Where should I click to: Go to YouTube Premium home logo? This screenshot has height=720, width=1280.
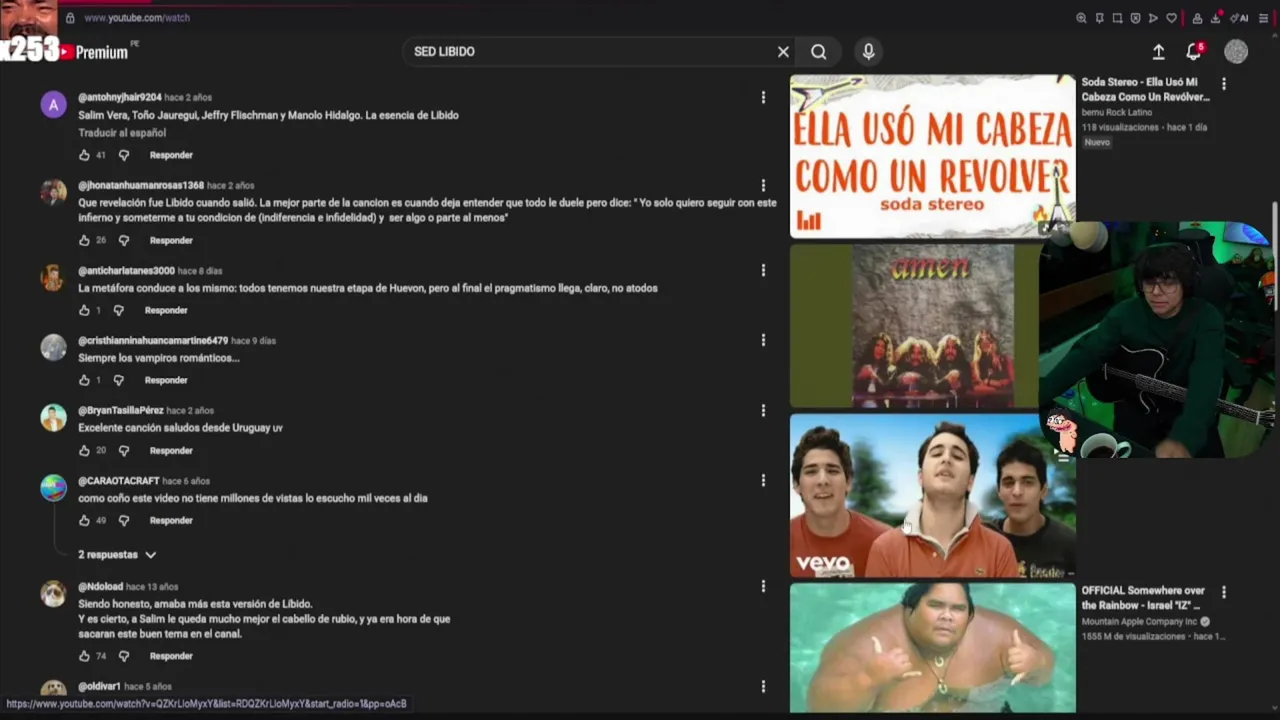93,52
